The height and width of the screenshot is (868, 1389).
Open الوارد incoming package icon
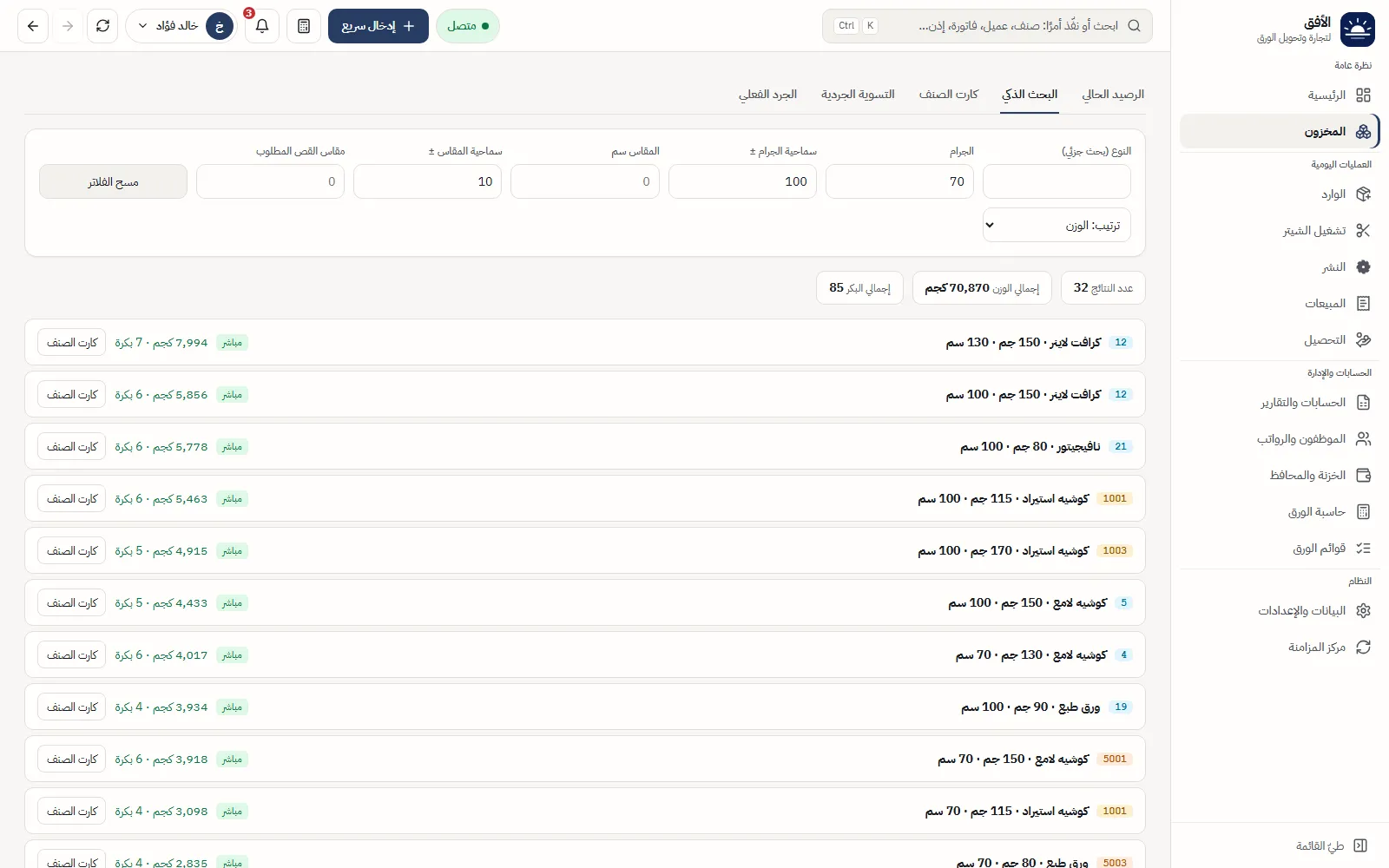click(1363, 194)
